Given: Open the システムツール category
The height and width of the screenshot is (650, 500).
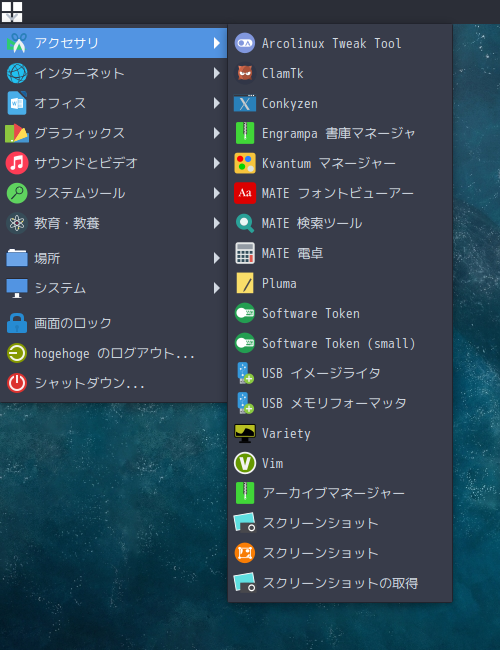Looking at the screenshot, I should (x=113, y=193).
